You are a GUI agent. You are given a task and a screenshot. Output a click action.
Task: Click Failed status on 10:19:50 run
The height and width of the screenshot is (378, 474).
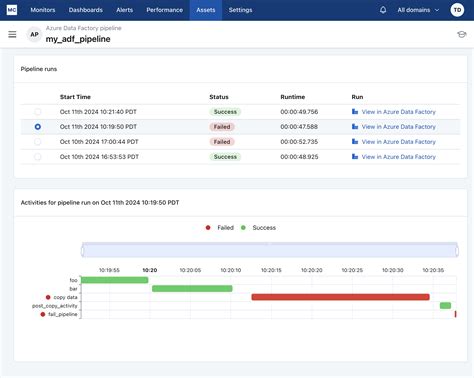coord(222,127)
